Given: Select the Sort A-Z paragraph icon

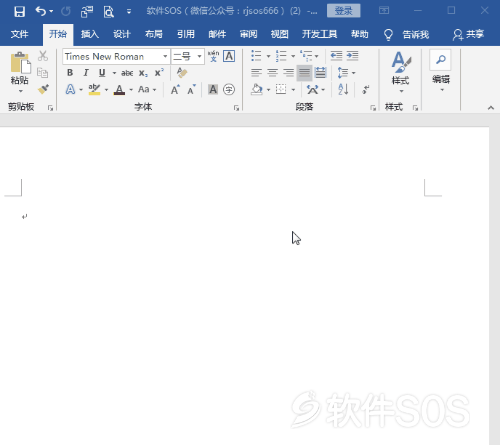Looking at the screenshot, I should (343, 89).
